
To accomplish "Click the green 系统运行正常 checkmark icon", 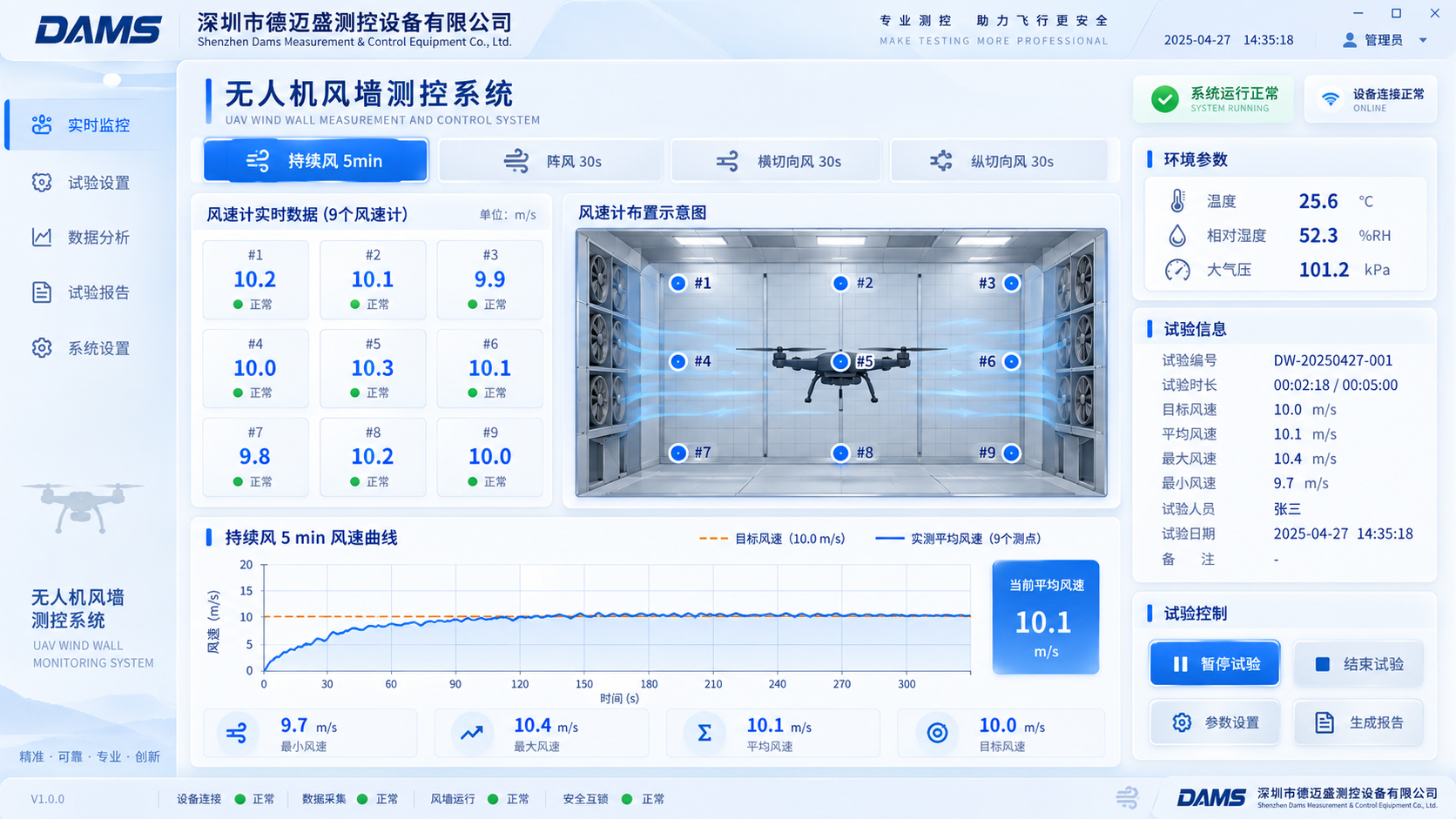I will coord(1164,99).
